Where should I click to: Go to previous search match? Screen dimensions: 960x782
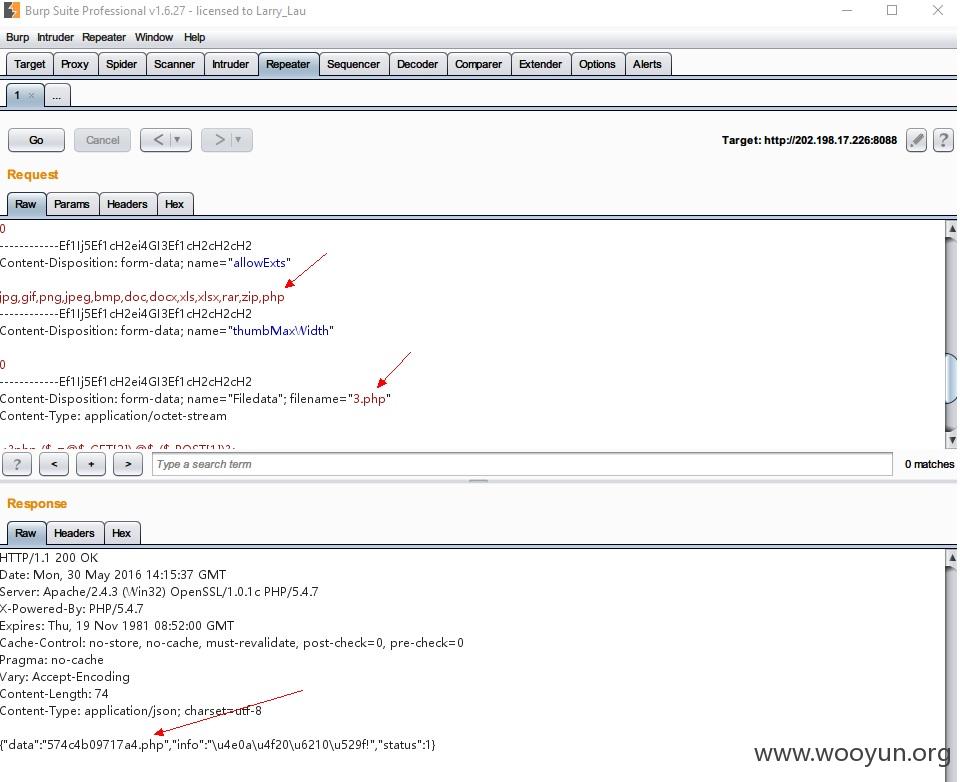pyautogui.click(x=54, y=464)
